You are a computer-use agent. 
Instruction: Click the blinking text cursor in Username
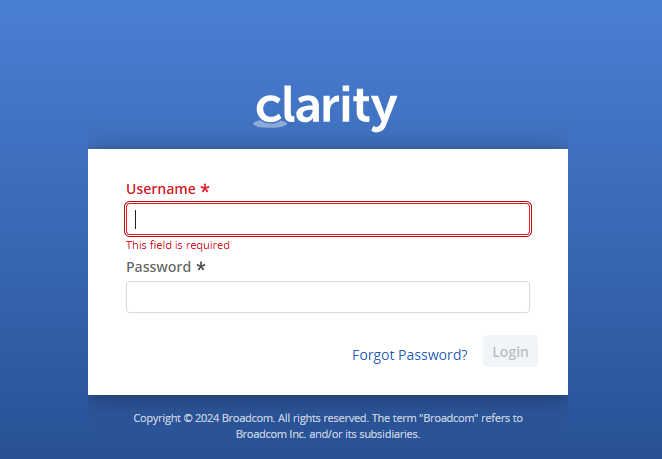[136, 219]
